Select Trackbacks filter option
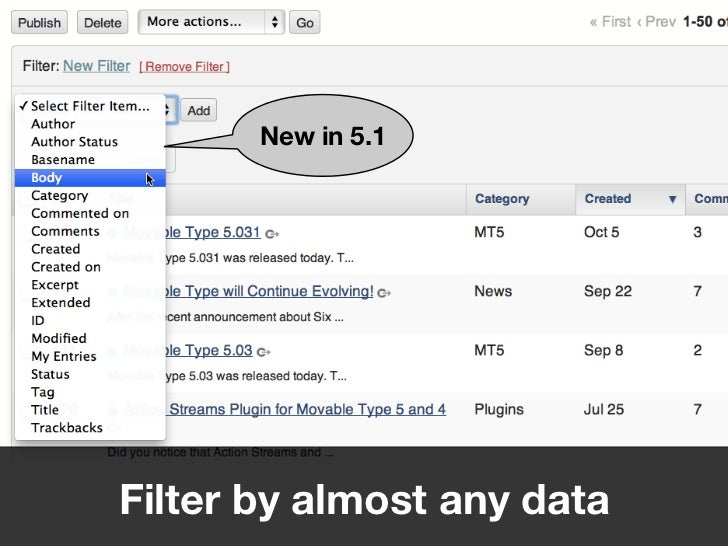The height and width of the screenshot is (546, 728). pyautogui.click(x=90, y=428)
